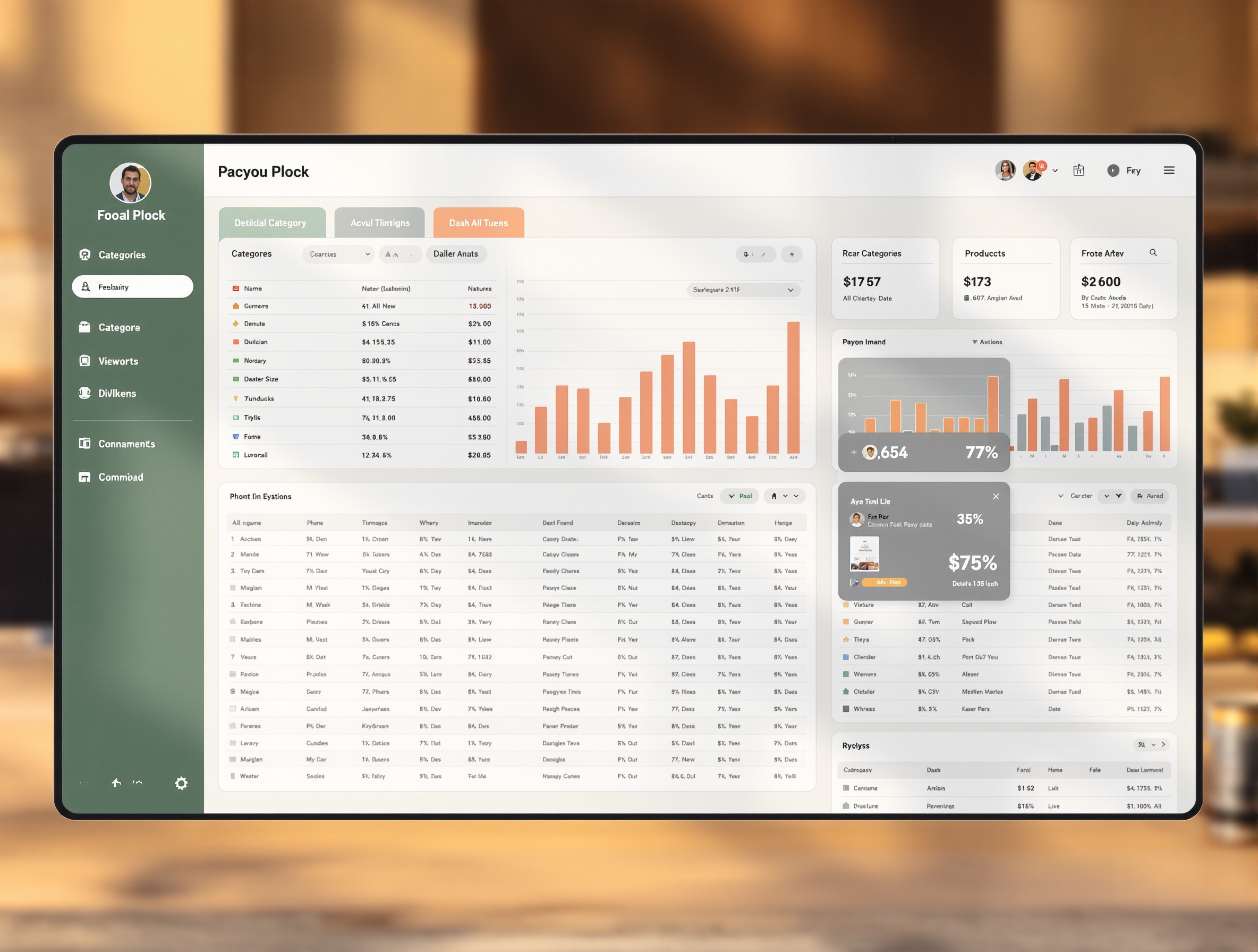Switch to the Acvul Tlintigns tab
Viewport: 1258px width, 952px height.
379,223
